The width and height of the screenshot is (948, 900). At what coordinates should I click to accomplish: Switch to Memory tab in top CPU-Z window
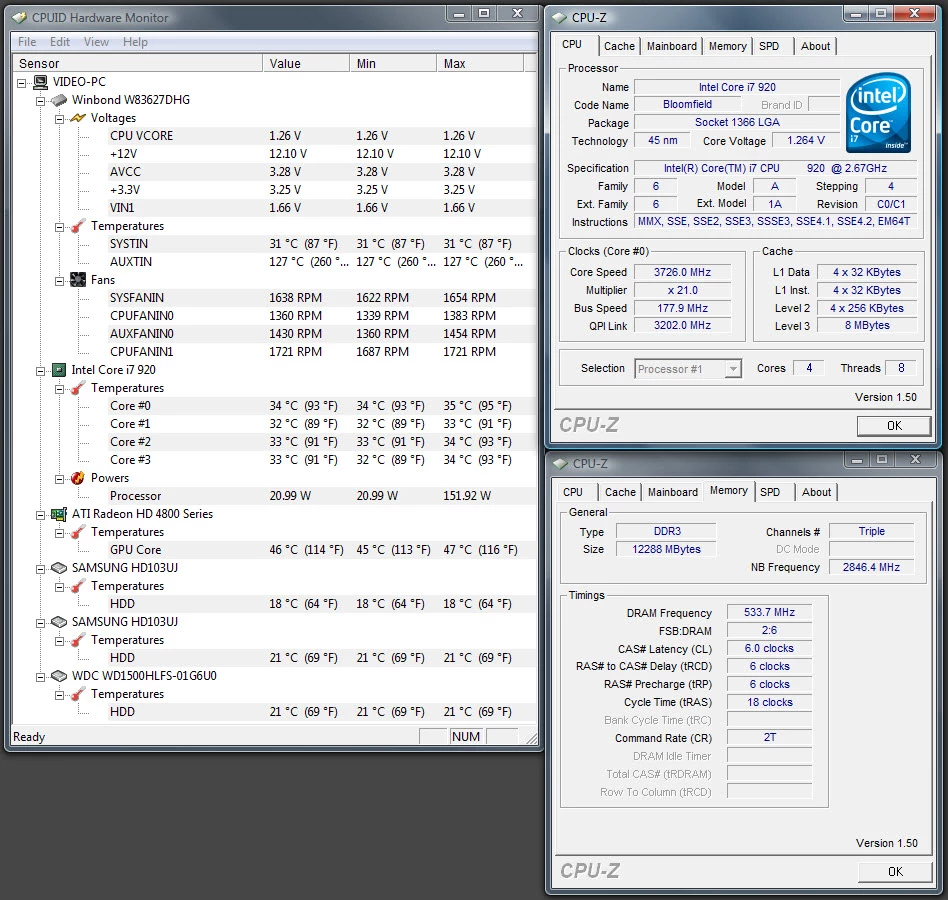[727, 46]
